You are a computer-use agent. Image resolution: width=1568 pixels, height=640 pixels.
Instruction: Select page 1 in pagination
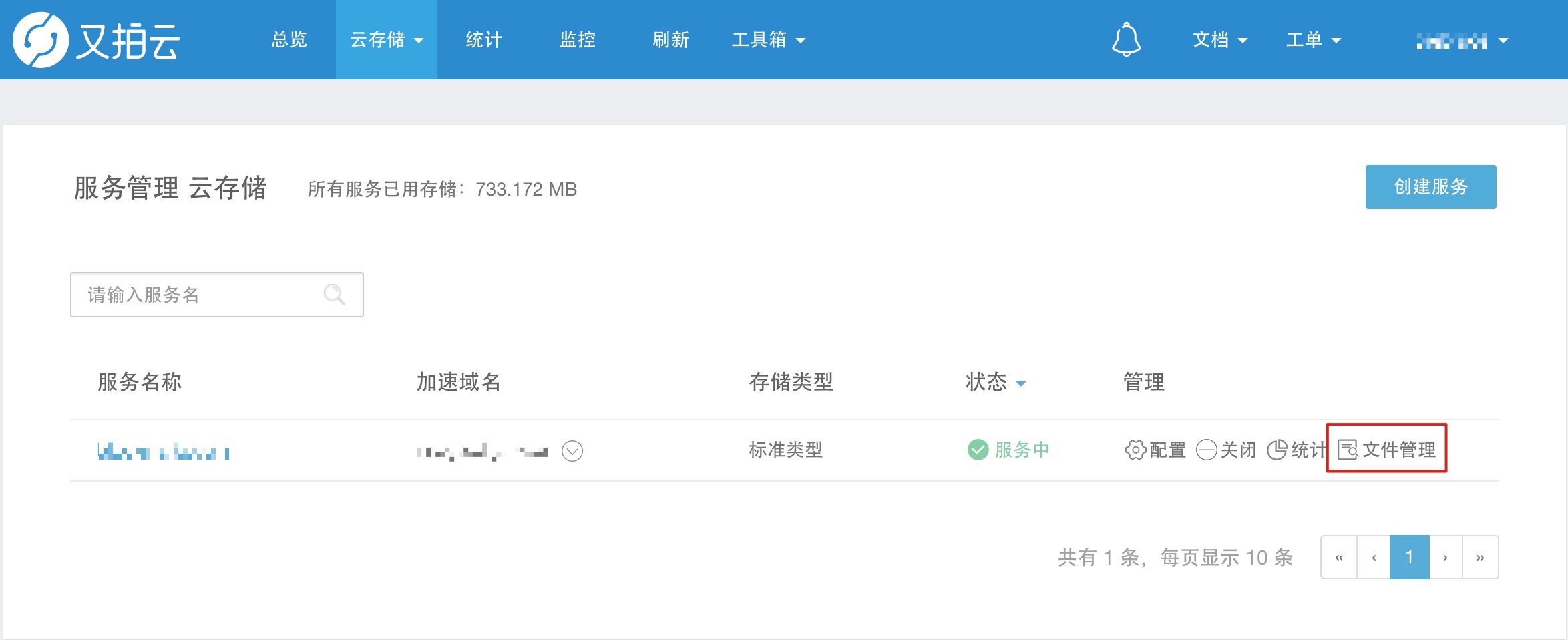point(1409,557)
